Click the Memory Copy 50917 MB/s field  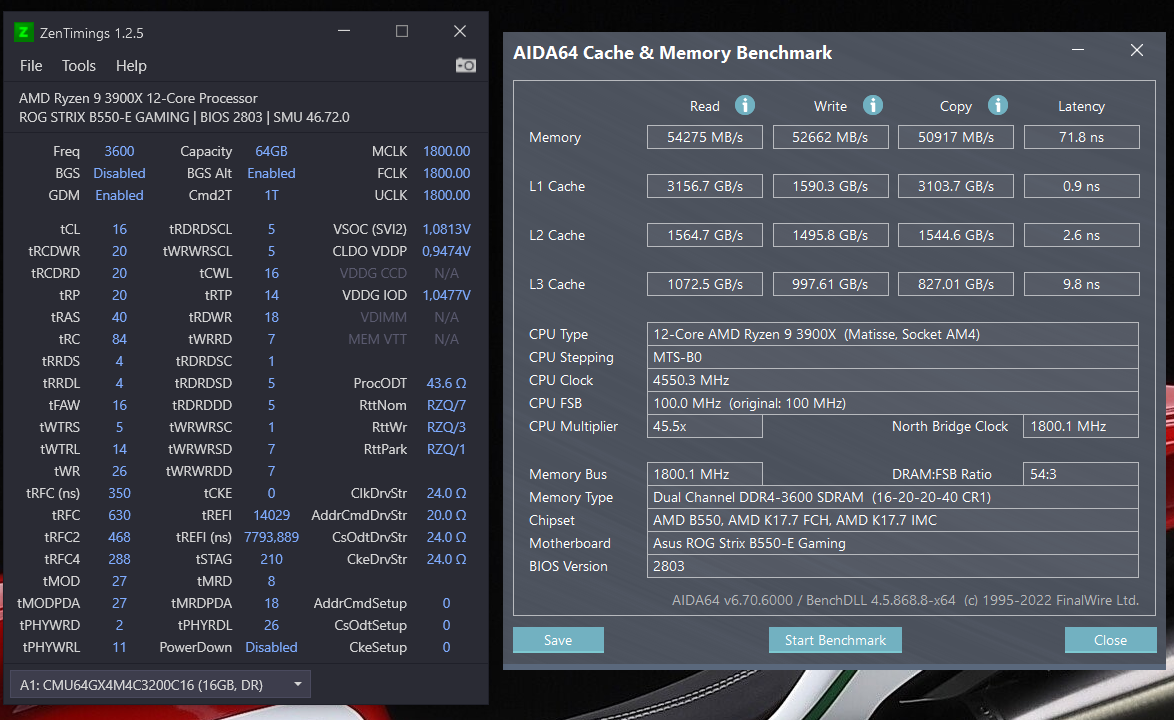click(955, 137)
